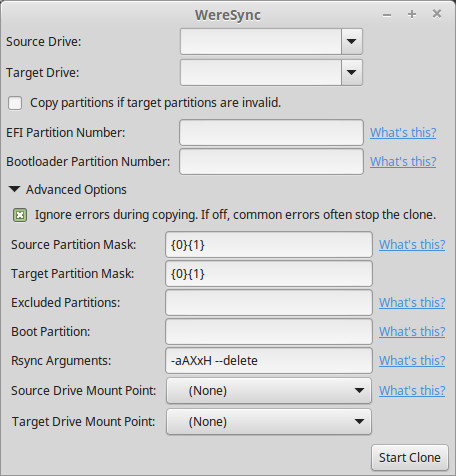Click the Excluded Partitions field
This screenshot has height=476, width=456.
point(269,303)
